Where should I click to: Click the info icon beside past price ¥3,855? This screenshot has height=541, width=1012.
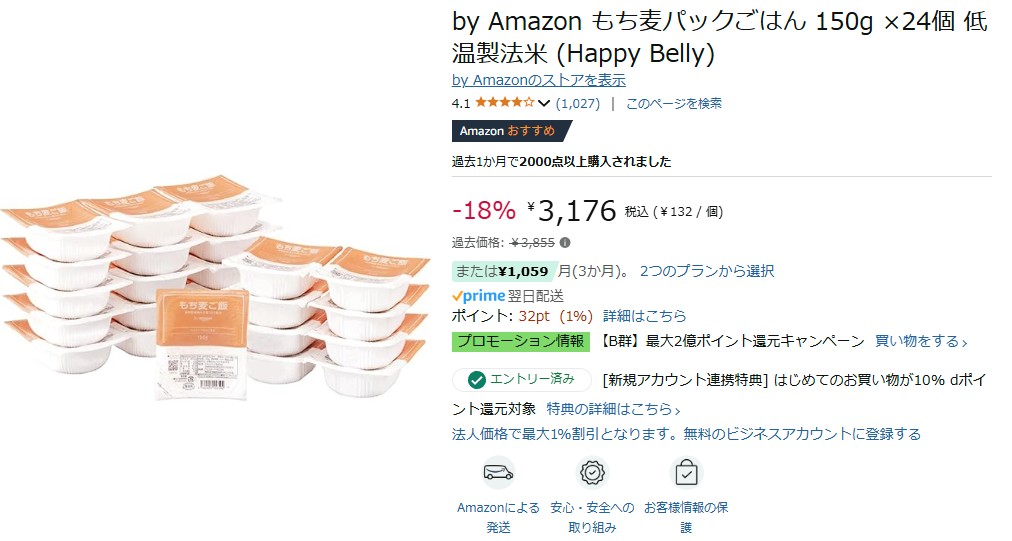(x=565, y=243)
